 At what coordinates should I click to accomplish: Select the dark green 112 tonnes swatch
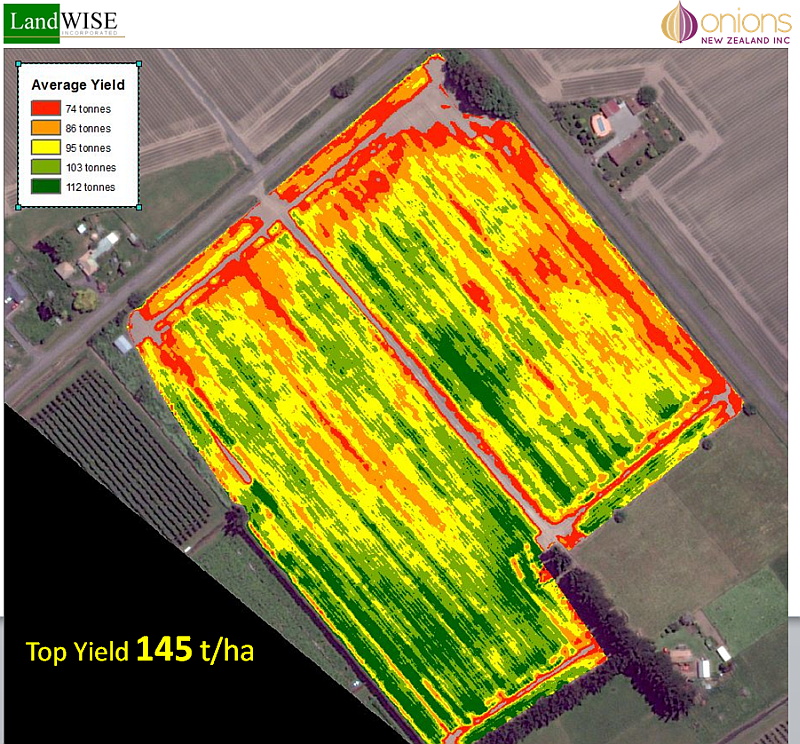(x=46, y=186)
